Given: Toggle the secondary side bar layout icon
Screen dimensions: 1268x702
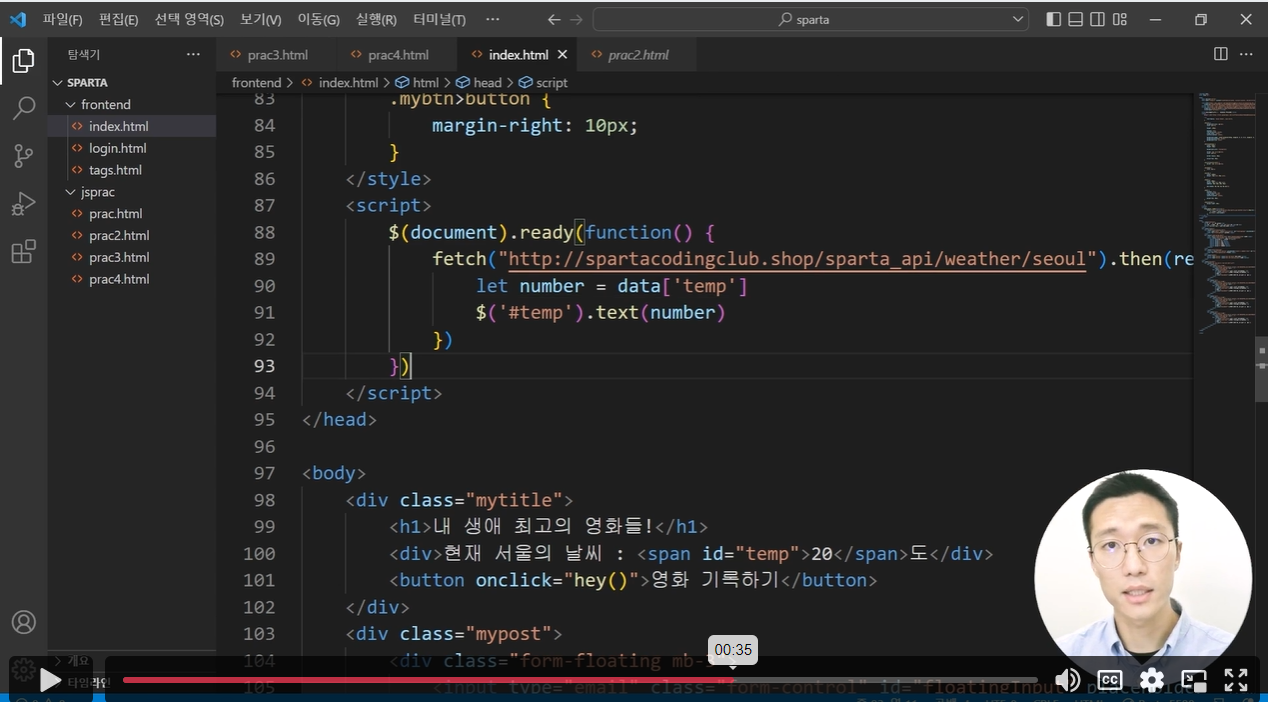Looking at the screenshot, I should [1098, 19].
